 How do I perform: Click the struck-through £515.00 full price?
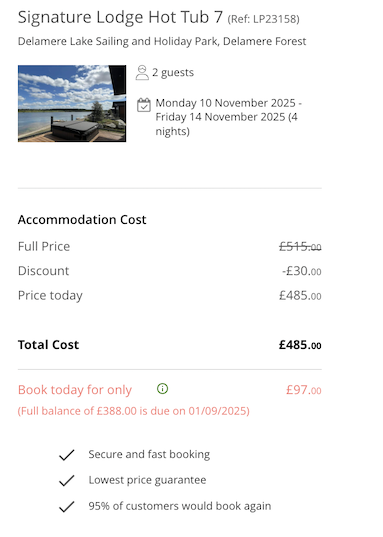pyautogui.click(x=300, y=247)
